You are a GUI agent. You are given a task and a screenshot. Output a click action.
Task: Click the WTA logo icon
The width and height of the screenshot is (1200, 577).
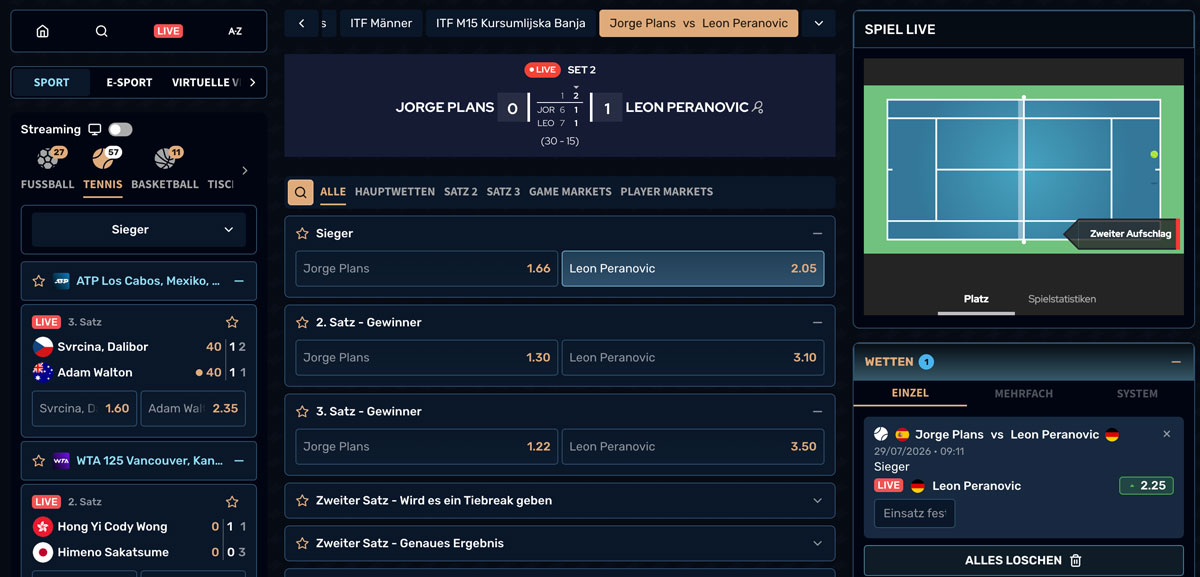pyautogui.click(x=62, y=461)
